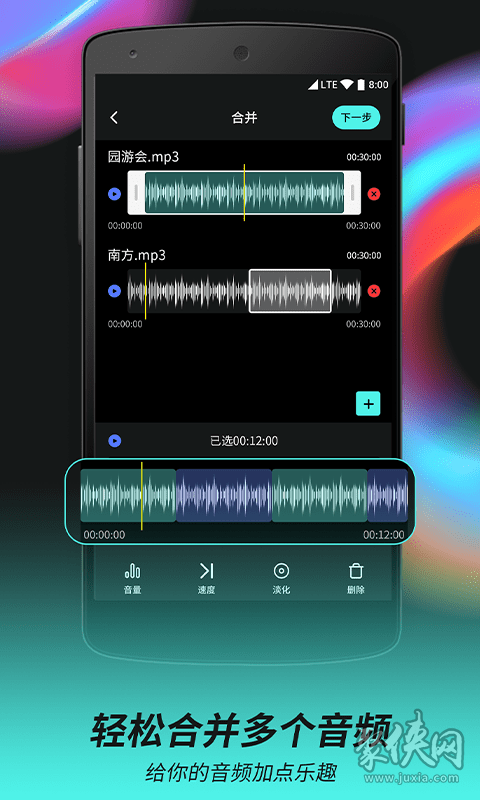480x800 pixels.
Task: Click the battery icon in status bar
Action: coord(361,85)
